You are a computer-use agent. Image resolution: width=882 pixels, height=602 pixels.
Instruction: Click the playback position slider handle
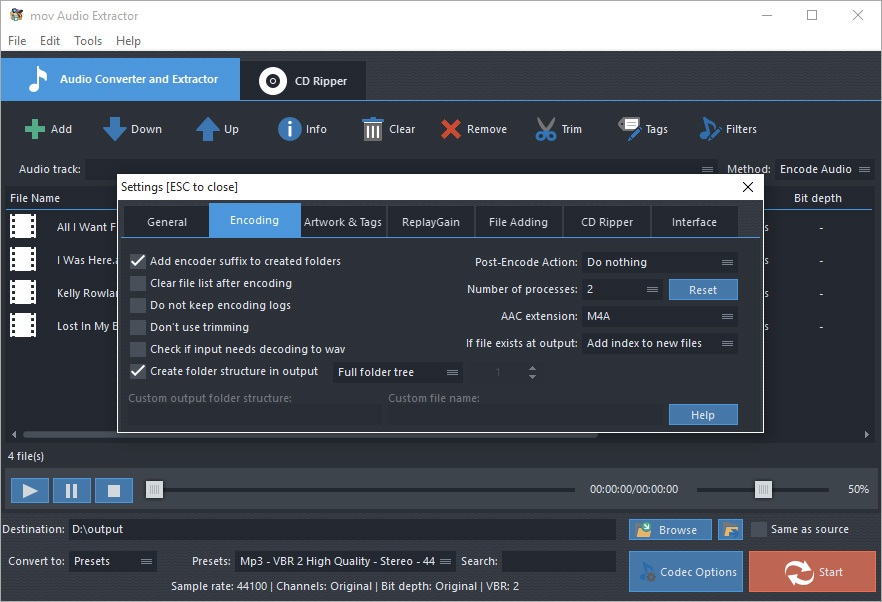pos(154,489)
